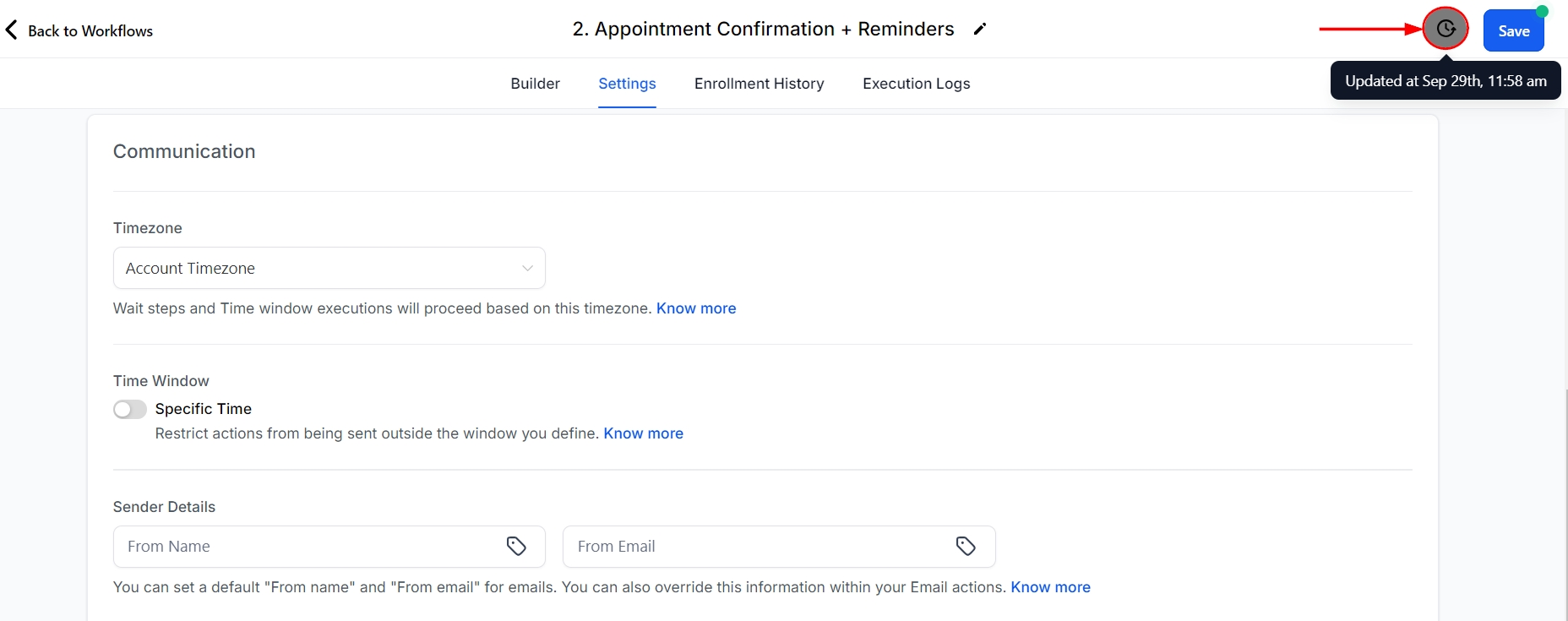Select the Settings tab

627,84
